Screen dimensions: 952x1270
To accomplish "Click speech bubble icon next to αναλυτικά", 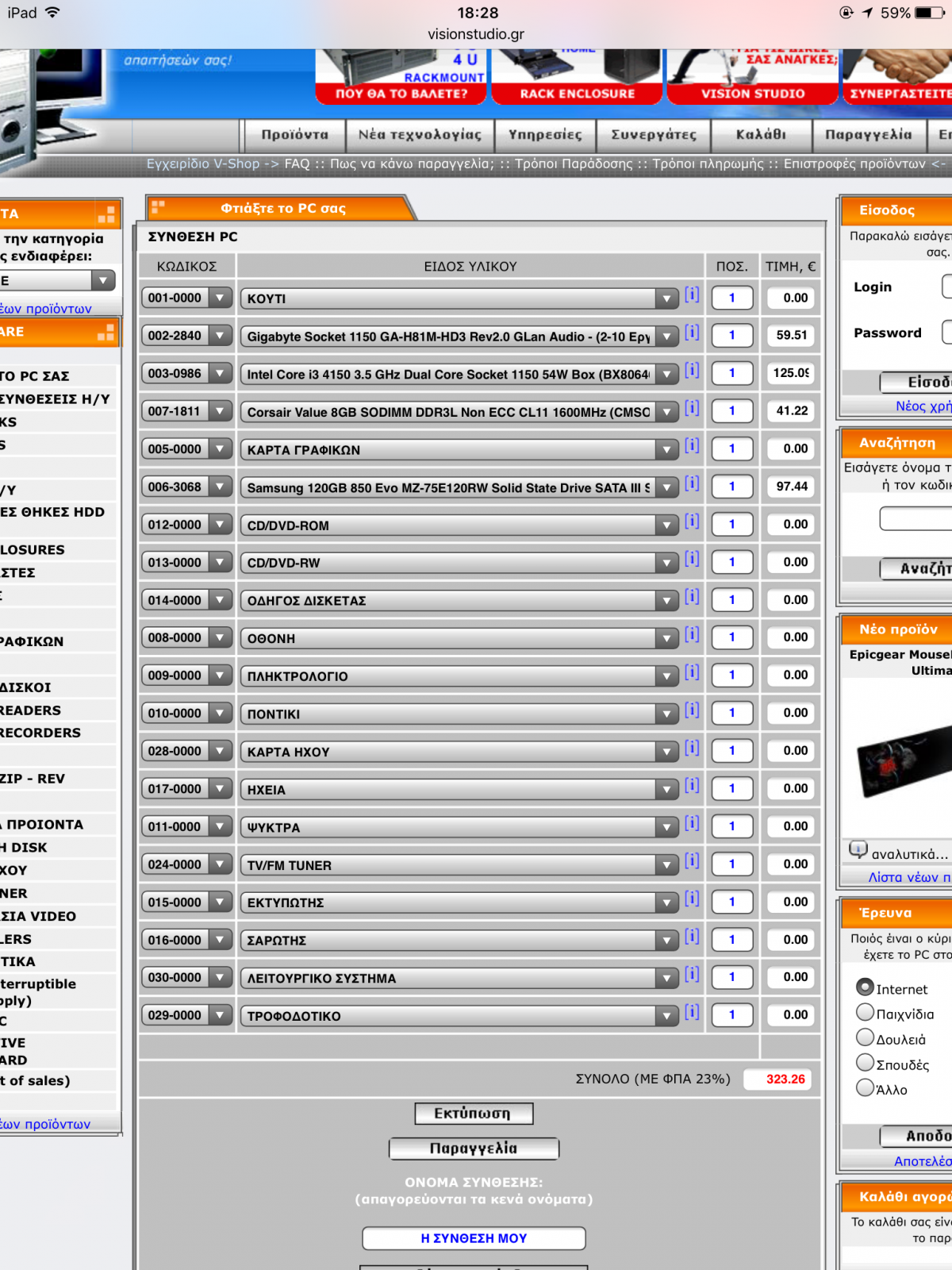I will click(x=858, y=849).
